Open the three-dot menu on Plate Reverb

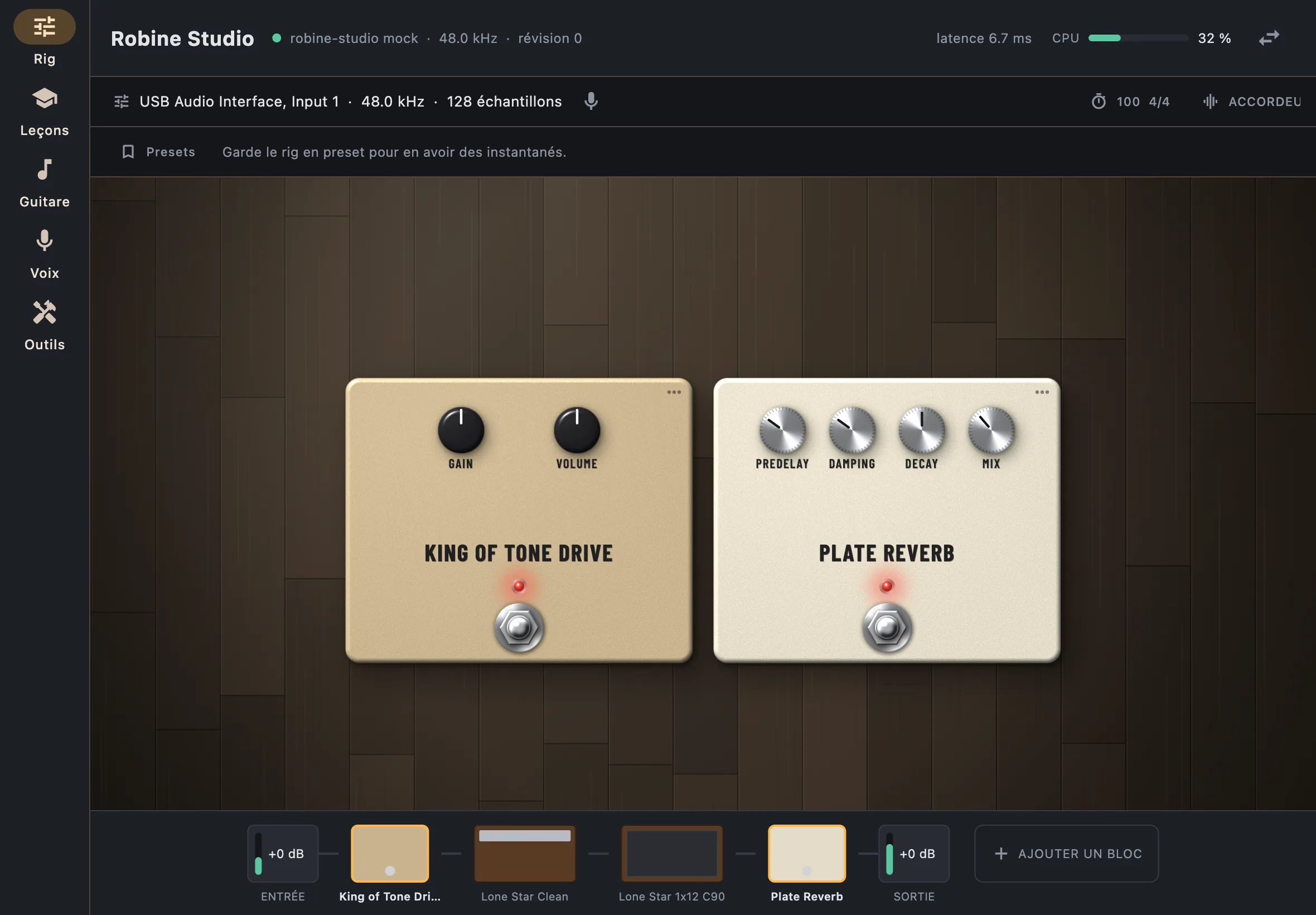(x=1042, y=392)
